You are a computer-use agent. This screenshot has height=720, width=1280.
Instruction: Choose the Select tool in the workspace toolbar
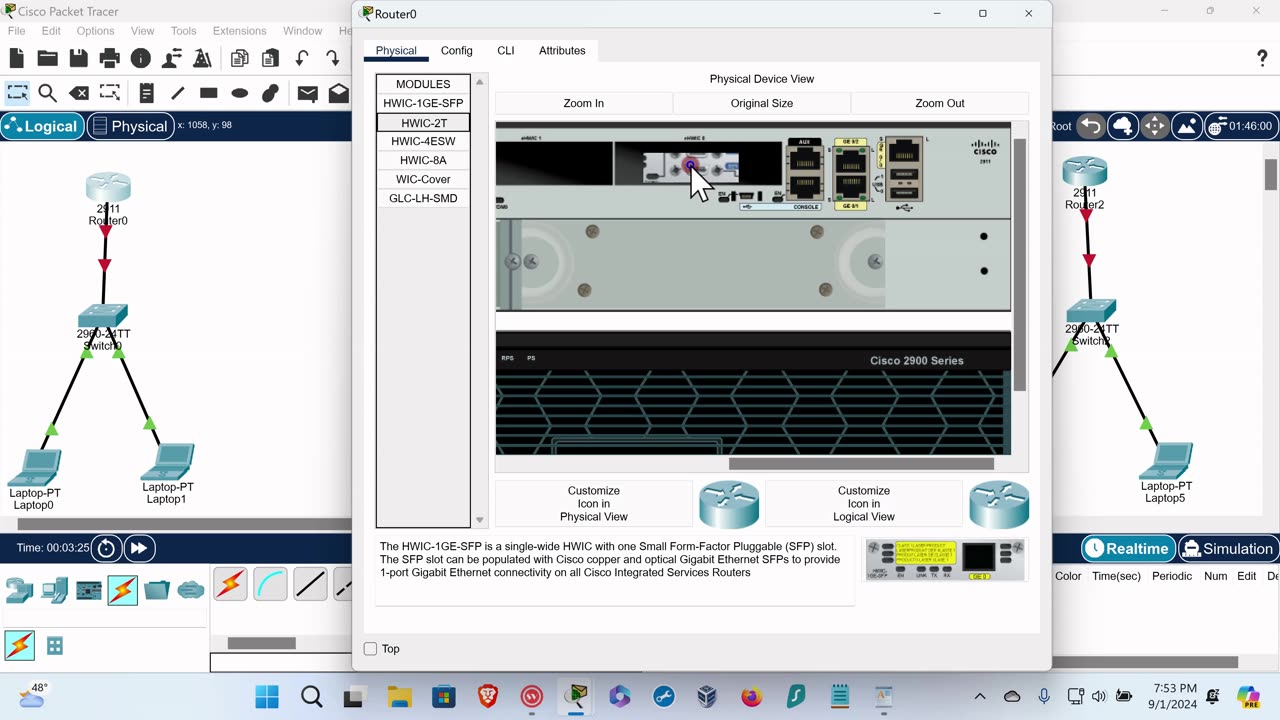coord(17,93)
